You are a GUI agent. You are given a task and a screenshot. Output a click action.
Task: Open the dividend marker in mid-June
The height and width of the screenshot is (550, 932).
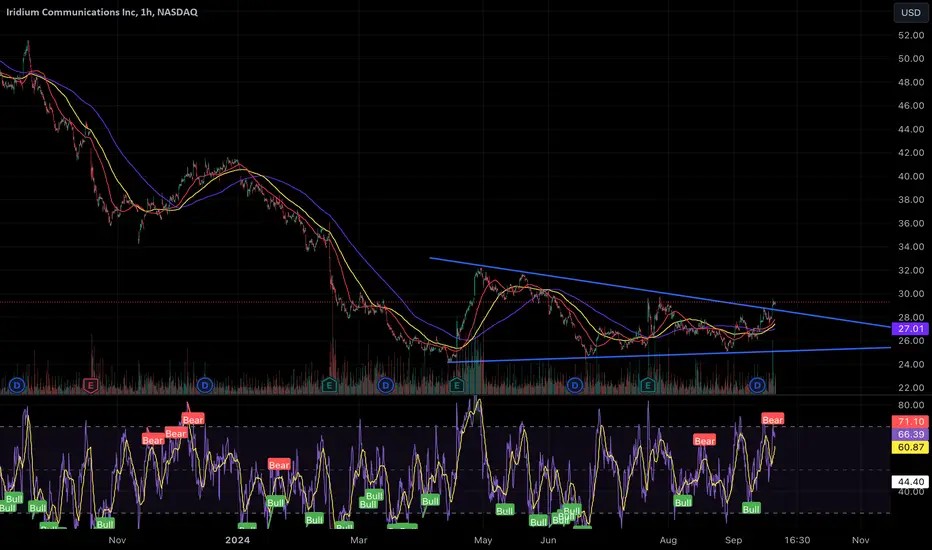point(574,385)
